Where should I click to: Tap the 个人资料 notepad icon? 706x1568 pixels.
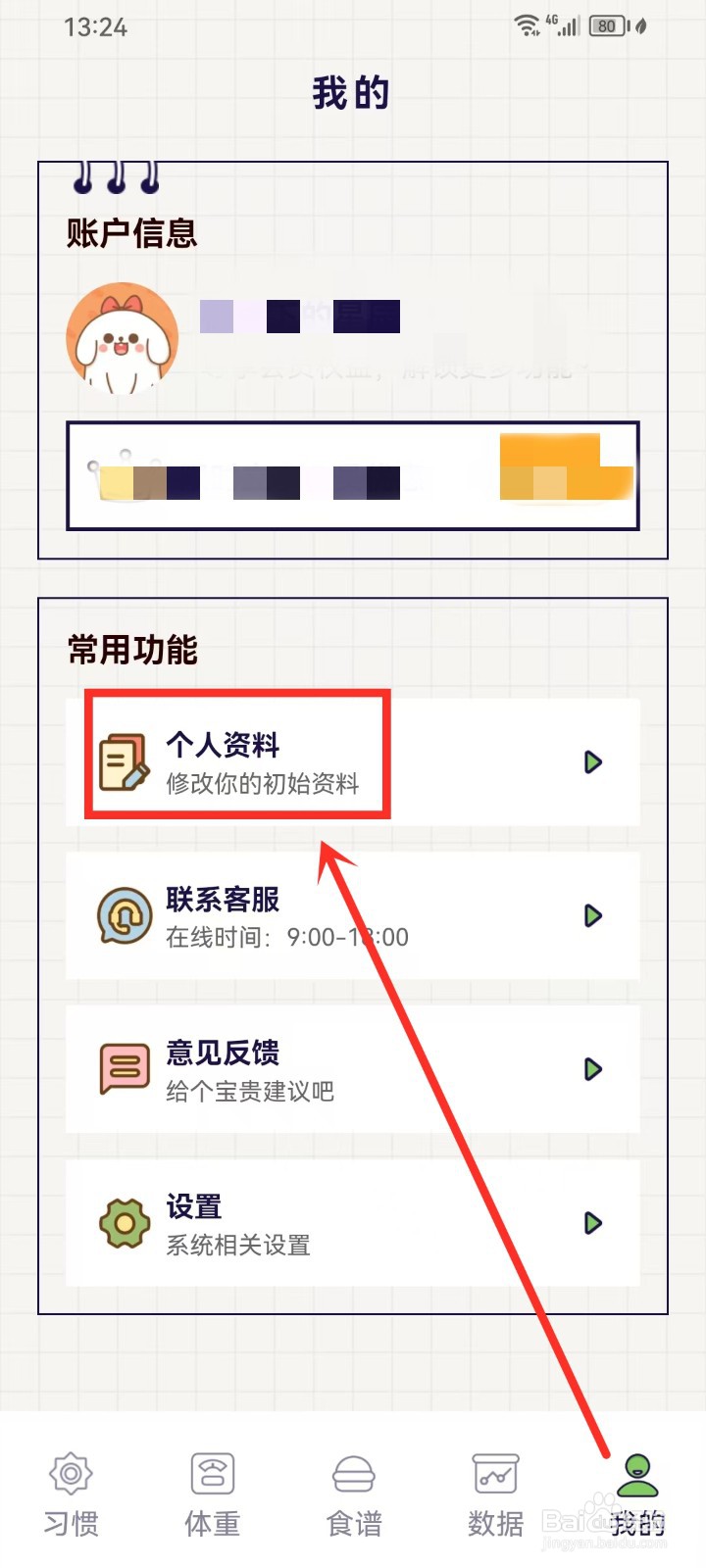125,761
